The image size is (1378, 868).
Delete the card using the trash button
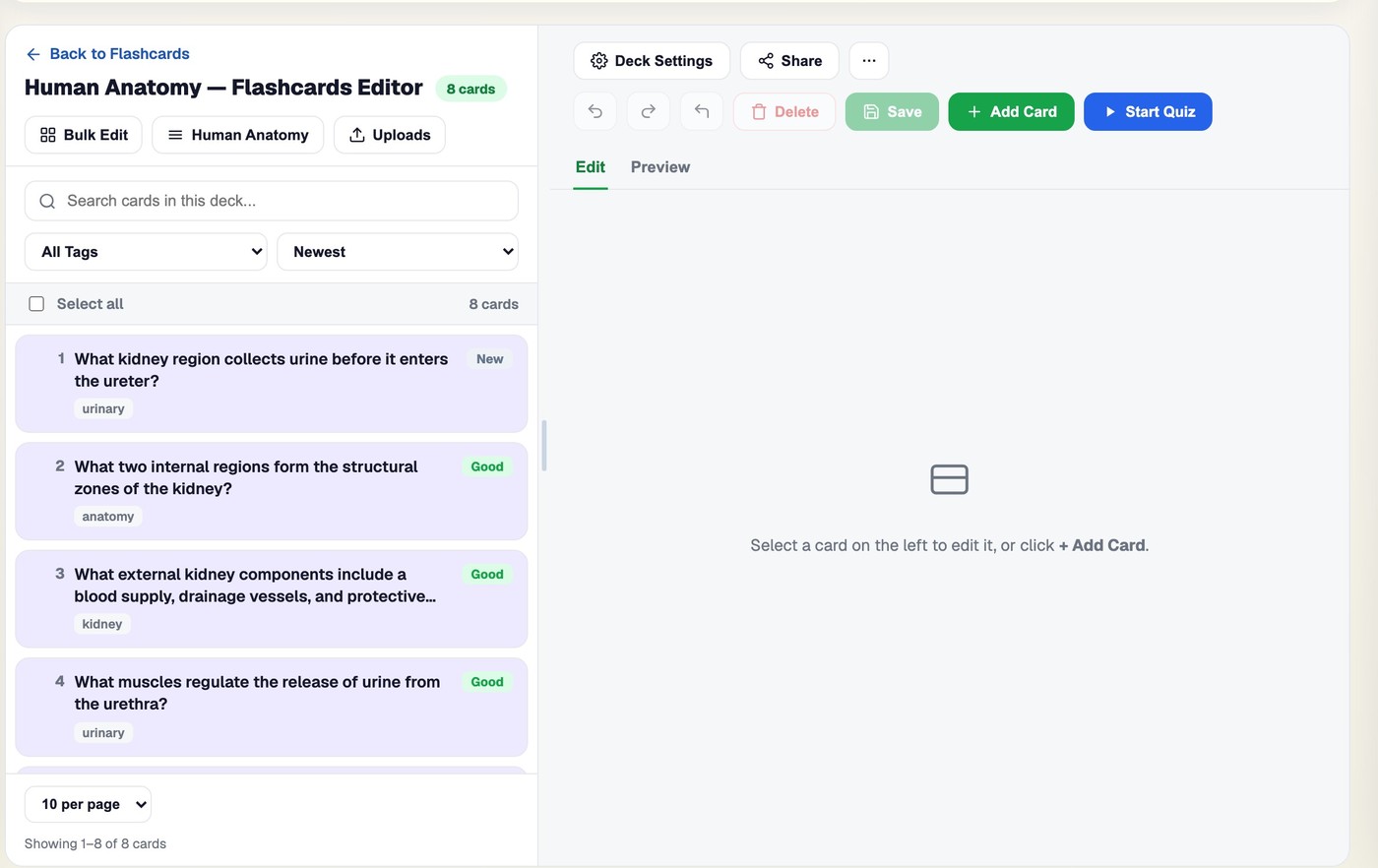point(784,112)
